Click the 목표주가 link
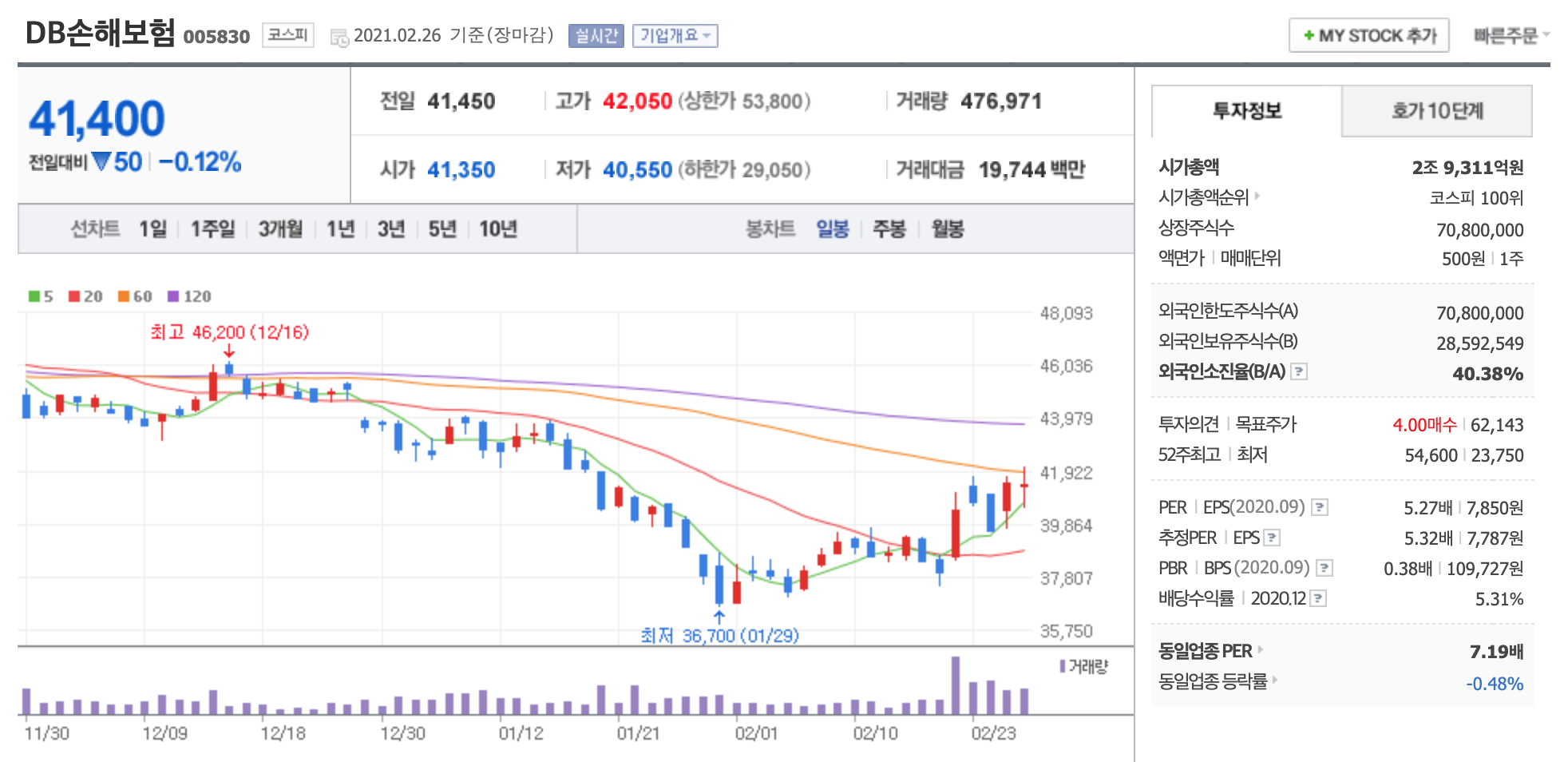Screen dimensions: 1568x762 1266,424
